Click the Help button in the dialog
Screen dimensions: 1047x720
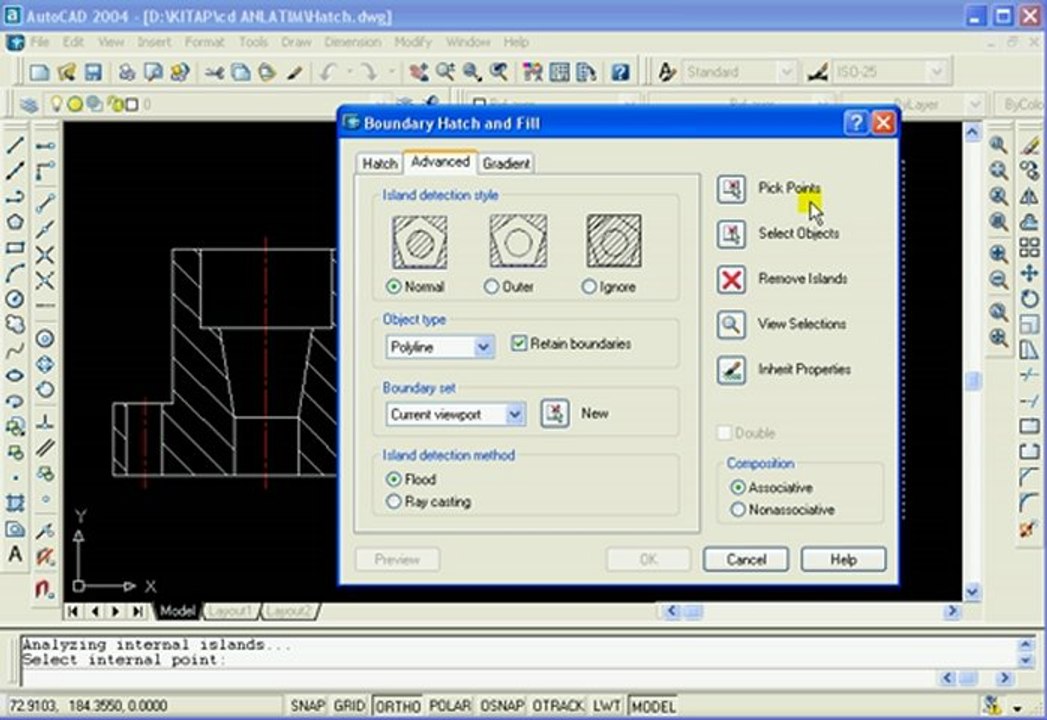[843, 560]
